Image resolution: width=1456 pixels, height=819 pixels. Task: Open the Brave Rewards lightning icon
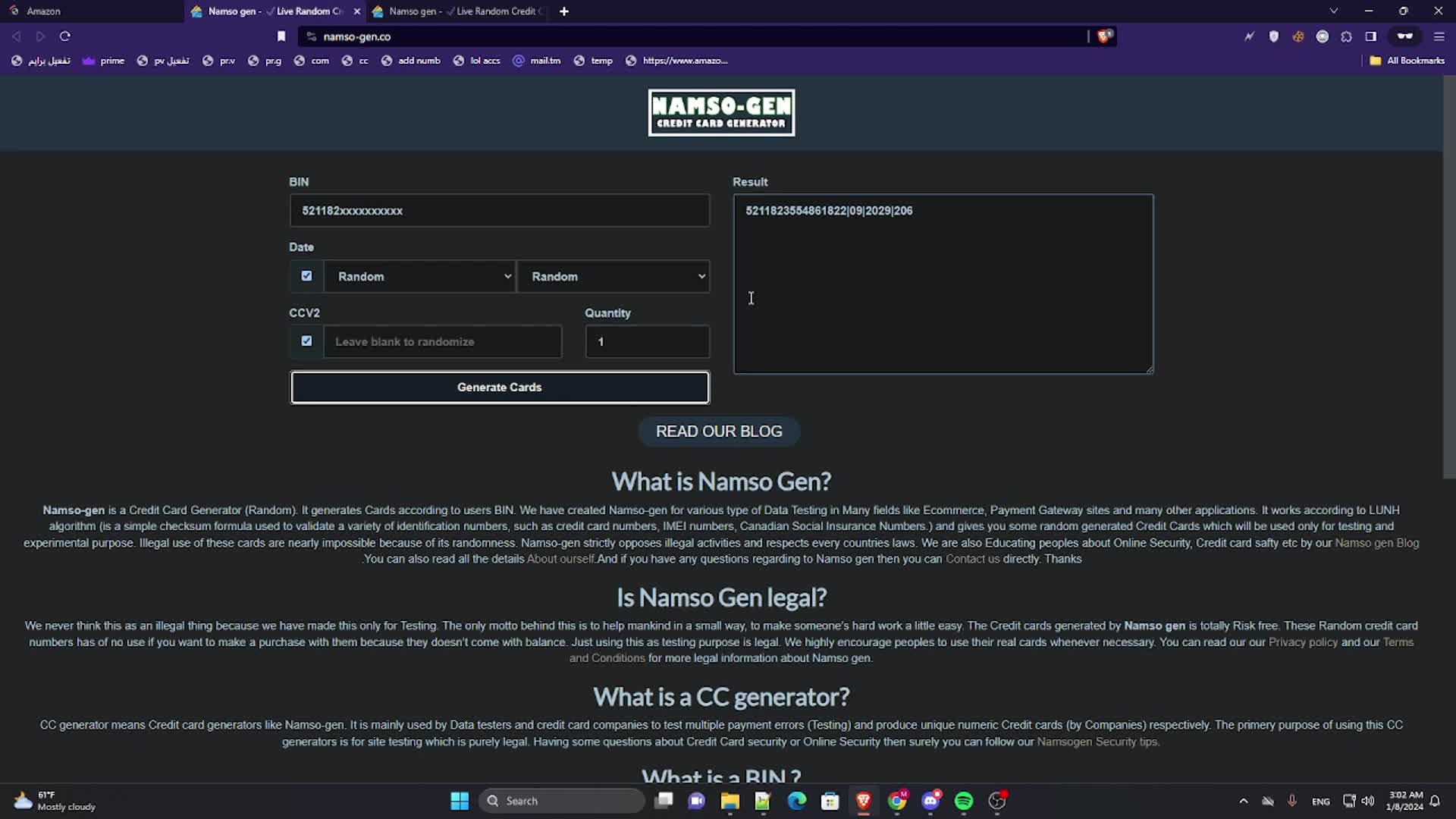(x=1250, y=36)
